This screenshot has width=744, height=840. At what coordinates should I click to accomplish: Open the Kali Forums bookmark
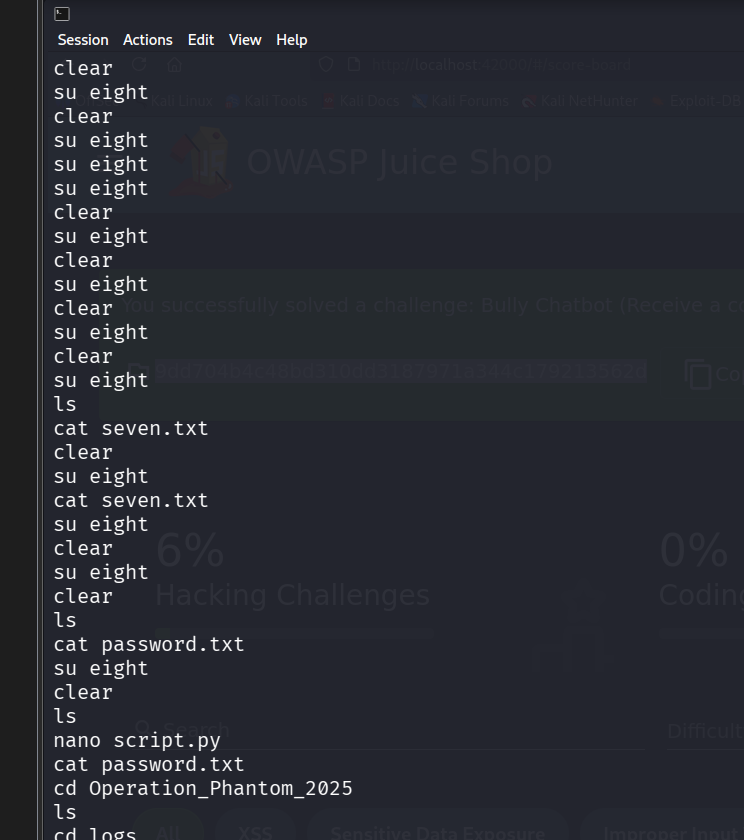point(461,101)
